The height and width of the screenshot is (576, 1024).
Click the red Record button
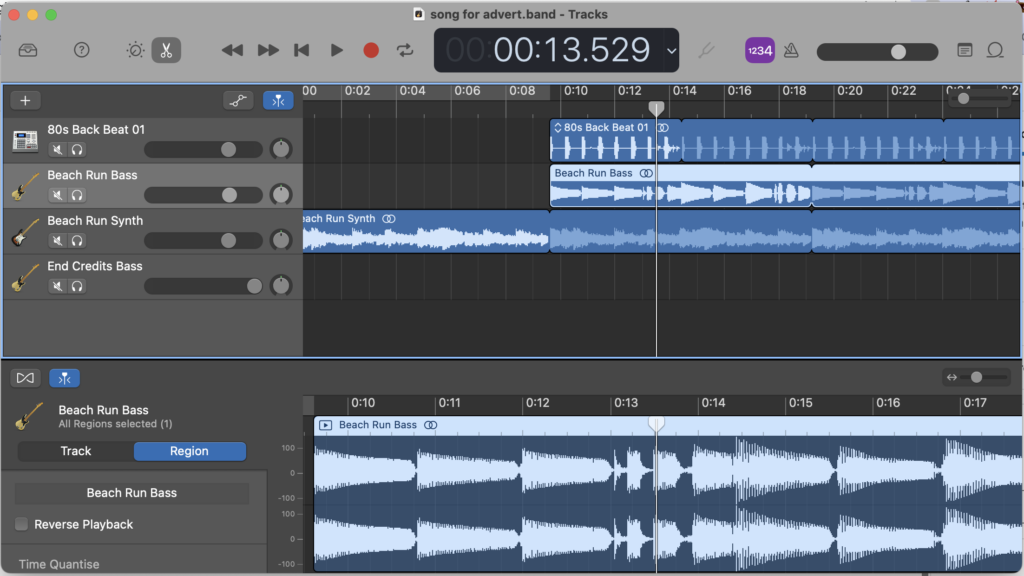[x=371, y=50]
